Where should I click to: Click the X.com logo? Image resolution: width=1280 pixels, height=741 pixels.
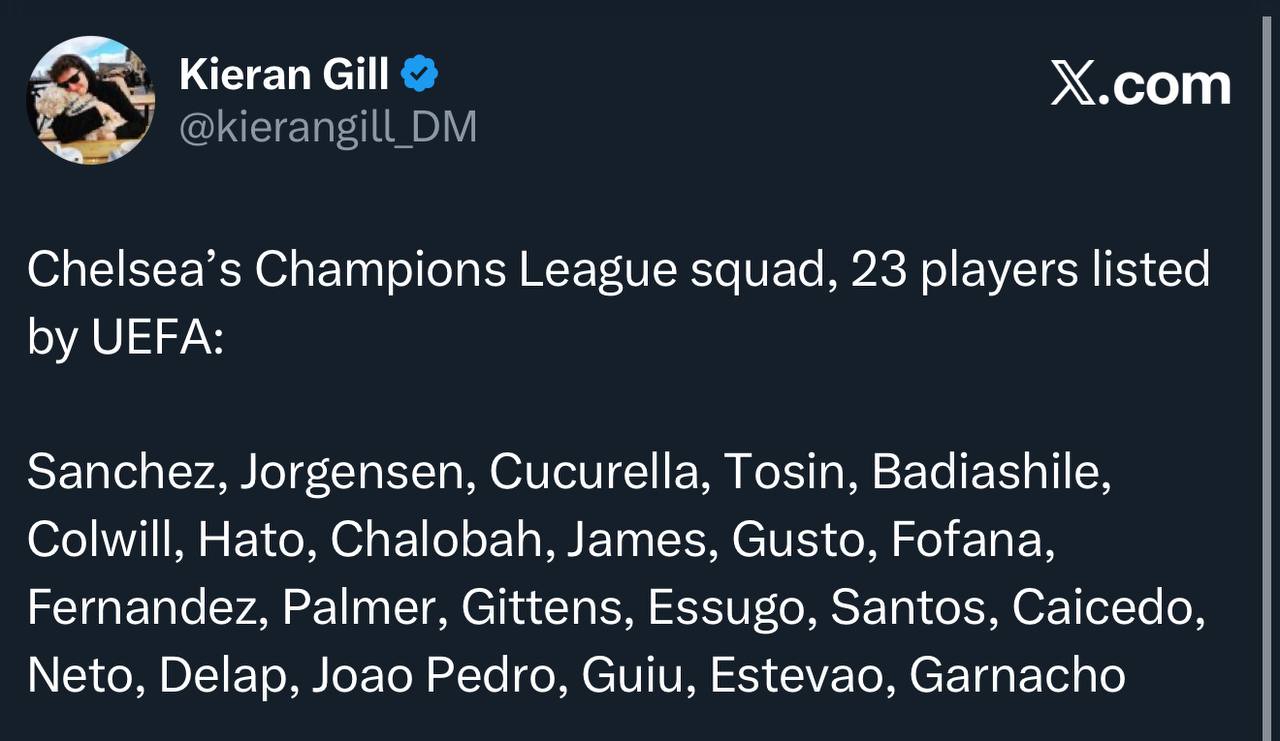[x=1140, y=86]
